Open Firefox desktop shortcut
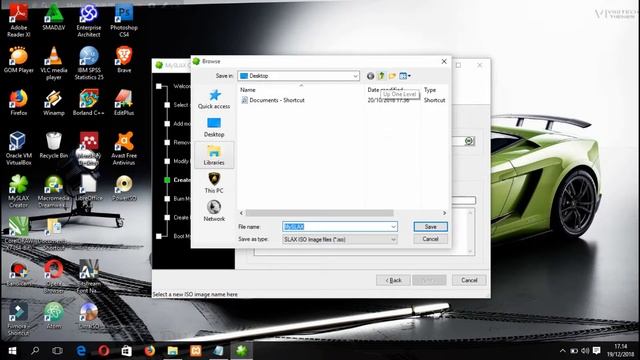640x360 pixels. [x=19, y=103]
